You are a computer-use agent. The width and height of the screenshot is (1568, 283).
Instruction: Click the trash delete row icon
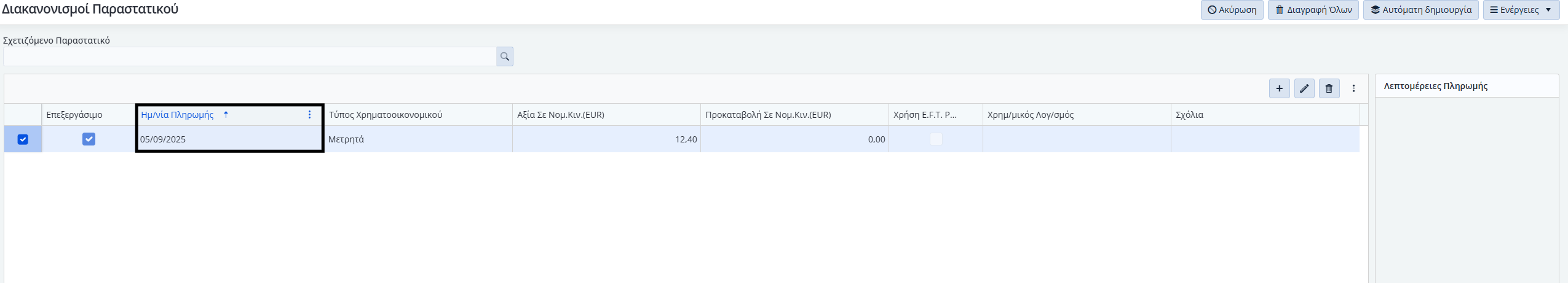1329,88
